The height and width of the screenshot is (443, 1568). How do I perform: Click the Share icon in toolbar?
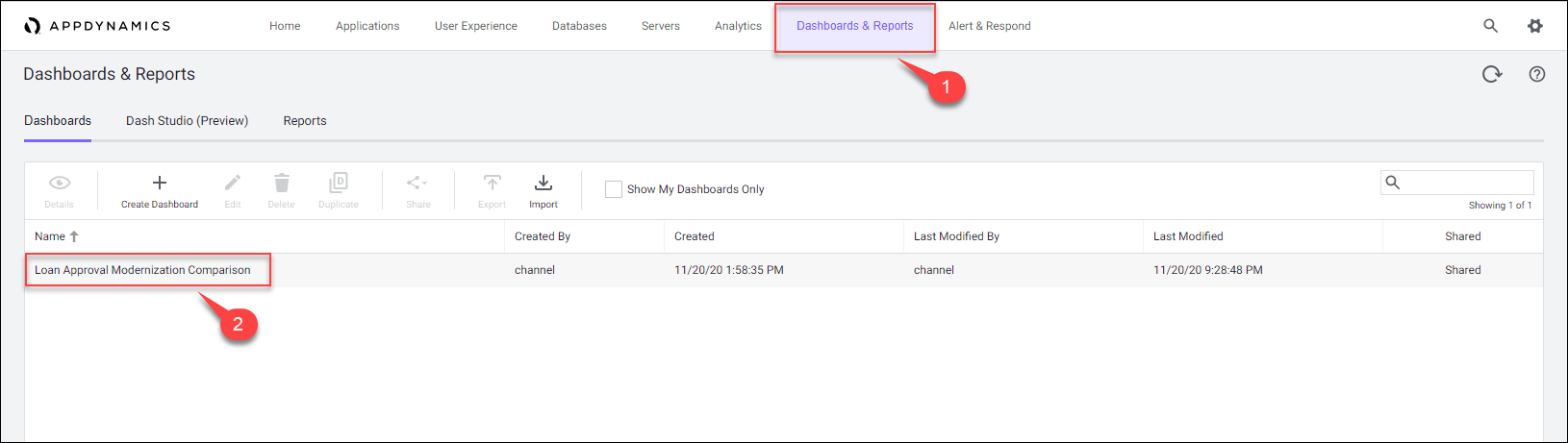click(x=417, y=183)
